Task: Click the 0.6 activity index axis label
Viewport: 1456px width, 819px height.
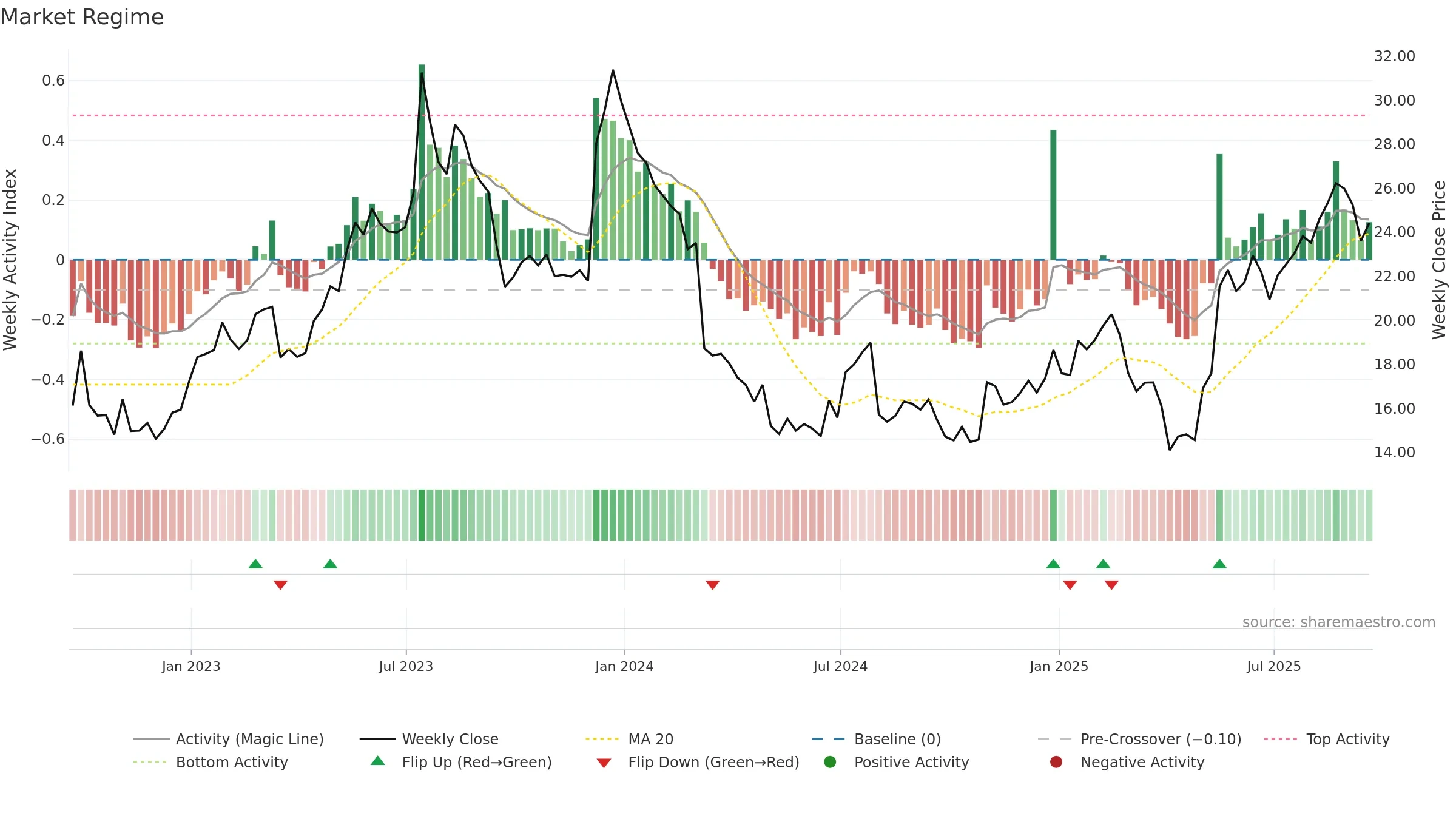Action: [x=53, y=81]
